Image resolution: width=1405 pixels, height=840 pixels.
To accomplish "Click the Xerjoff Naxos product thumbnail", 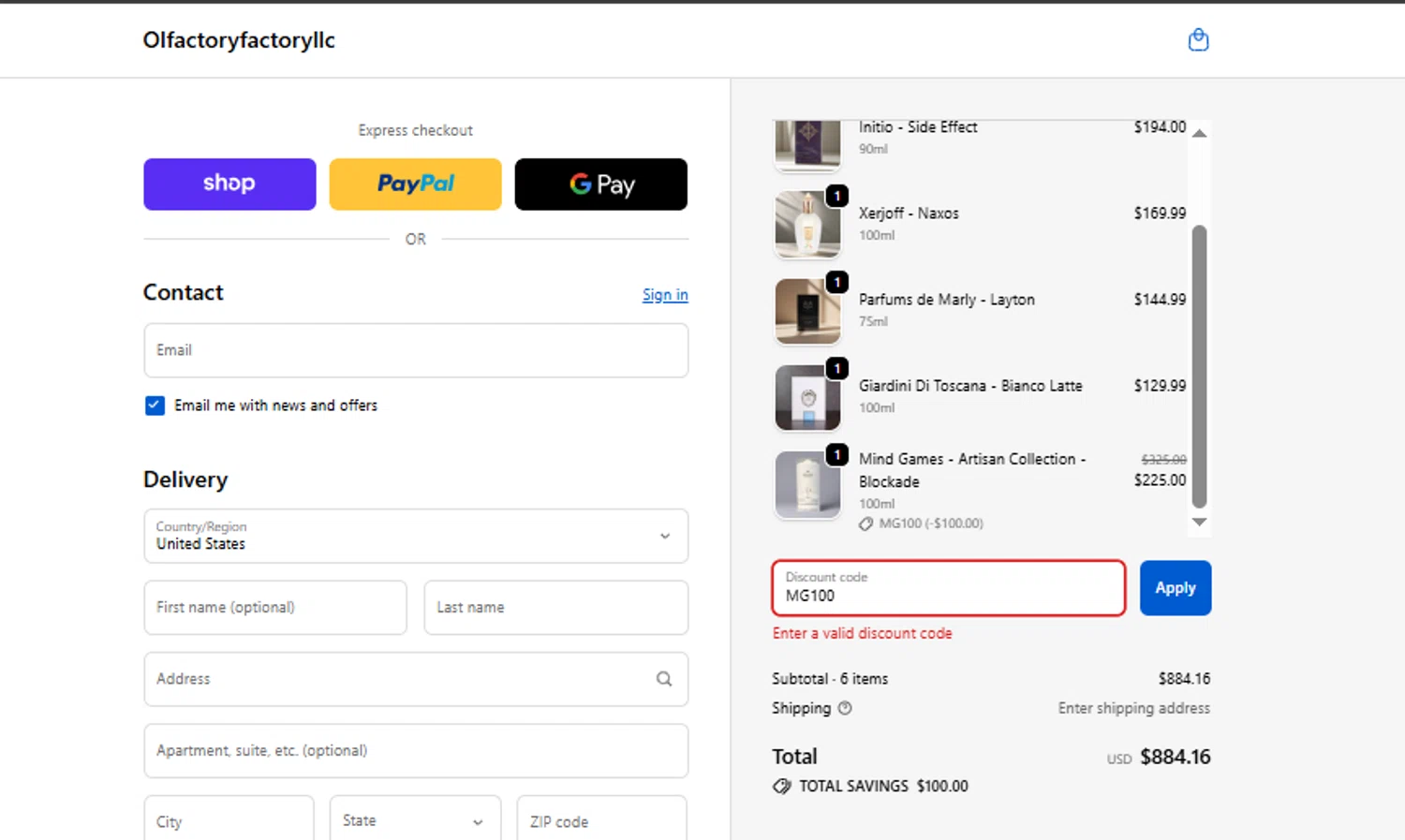I will (x=807, y=225).
